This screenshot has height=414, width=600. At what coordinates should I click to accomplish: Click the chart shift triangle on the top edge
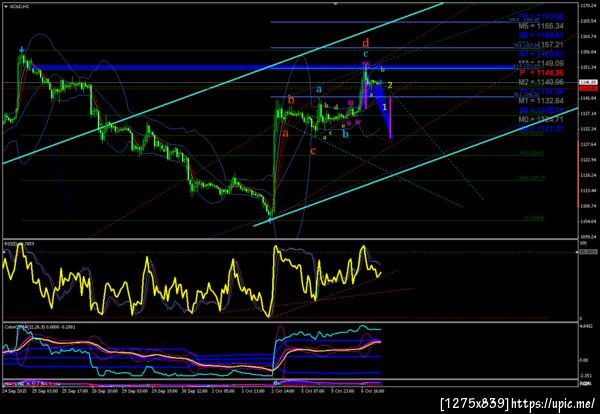[336, 4]
